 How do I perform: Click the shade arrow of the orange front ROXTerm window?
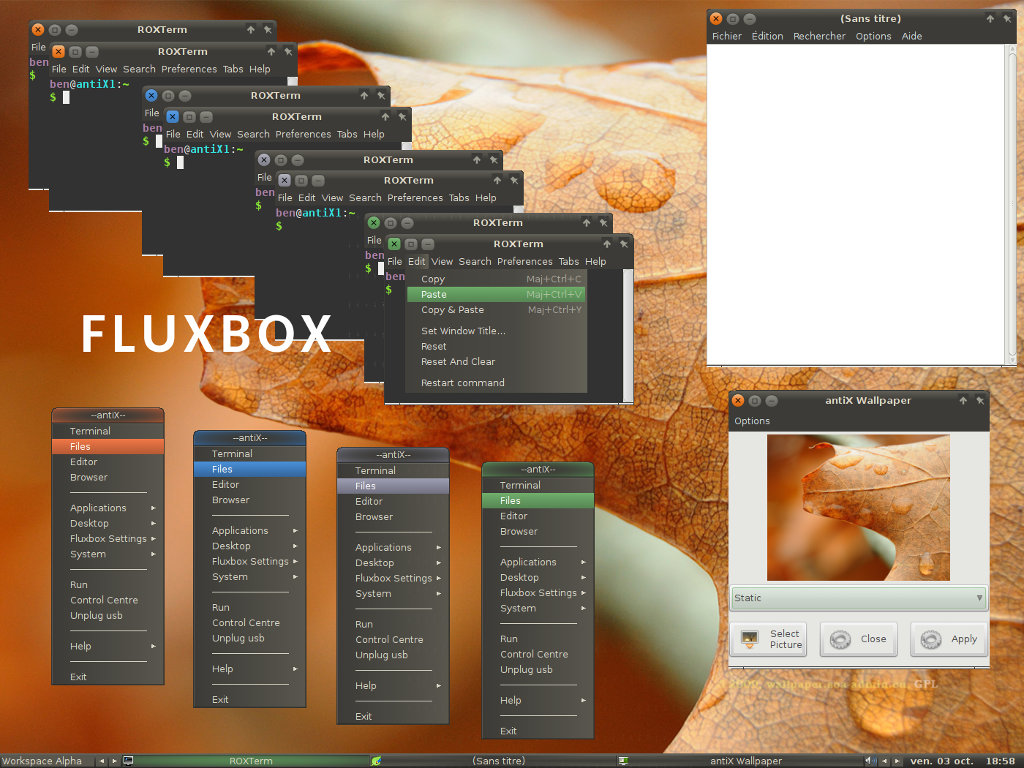coord(271,52)
